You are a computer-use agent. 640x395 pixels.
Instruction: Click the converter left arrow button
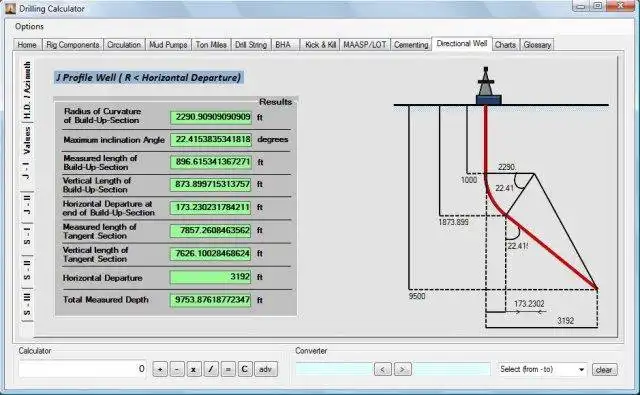(383, 369)
